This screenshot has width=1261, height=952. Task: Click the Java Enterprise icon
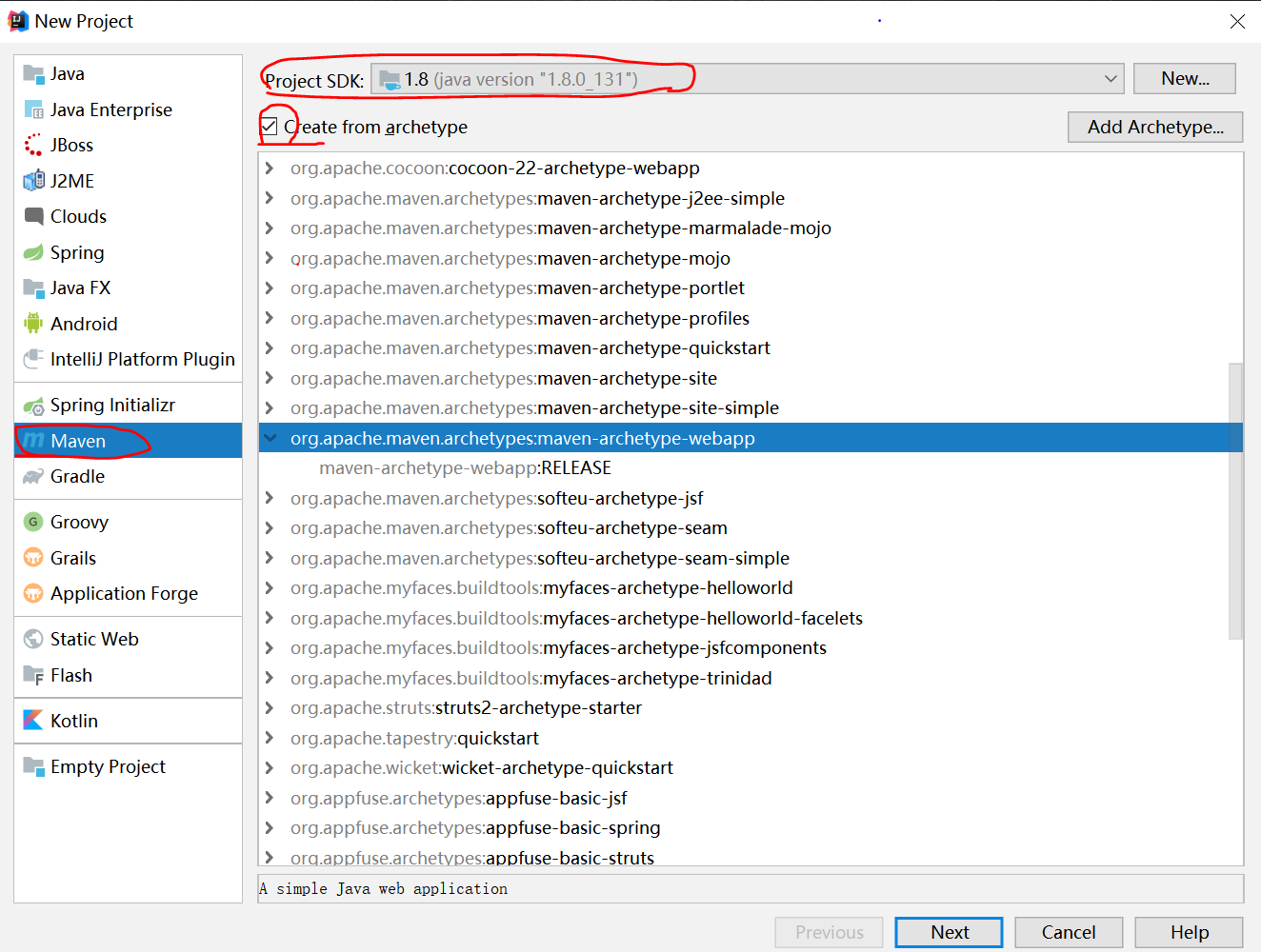(33, 109)
